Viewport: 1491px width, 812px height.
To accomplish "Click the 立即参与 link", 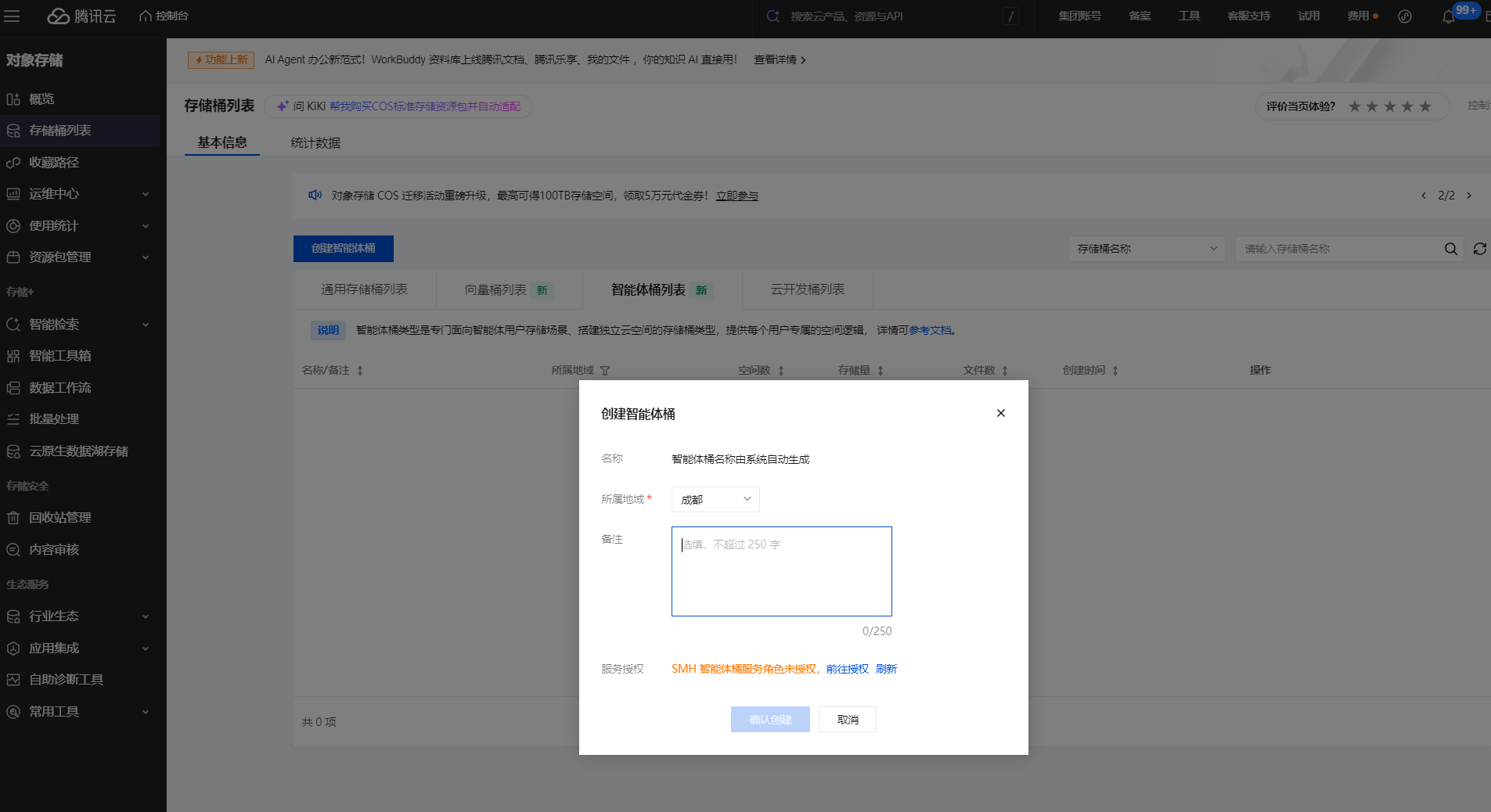I will coord(737,196).
